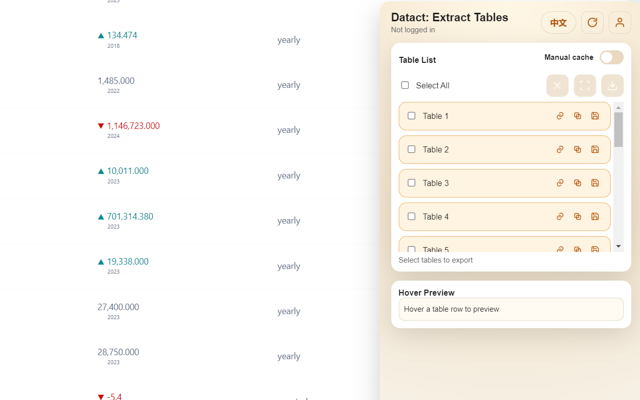Viewport: 640px width, 400px height.
Task: Click yearly in the 27,400.000 row
Action: (x=289, y=311)
